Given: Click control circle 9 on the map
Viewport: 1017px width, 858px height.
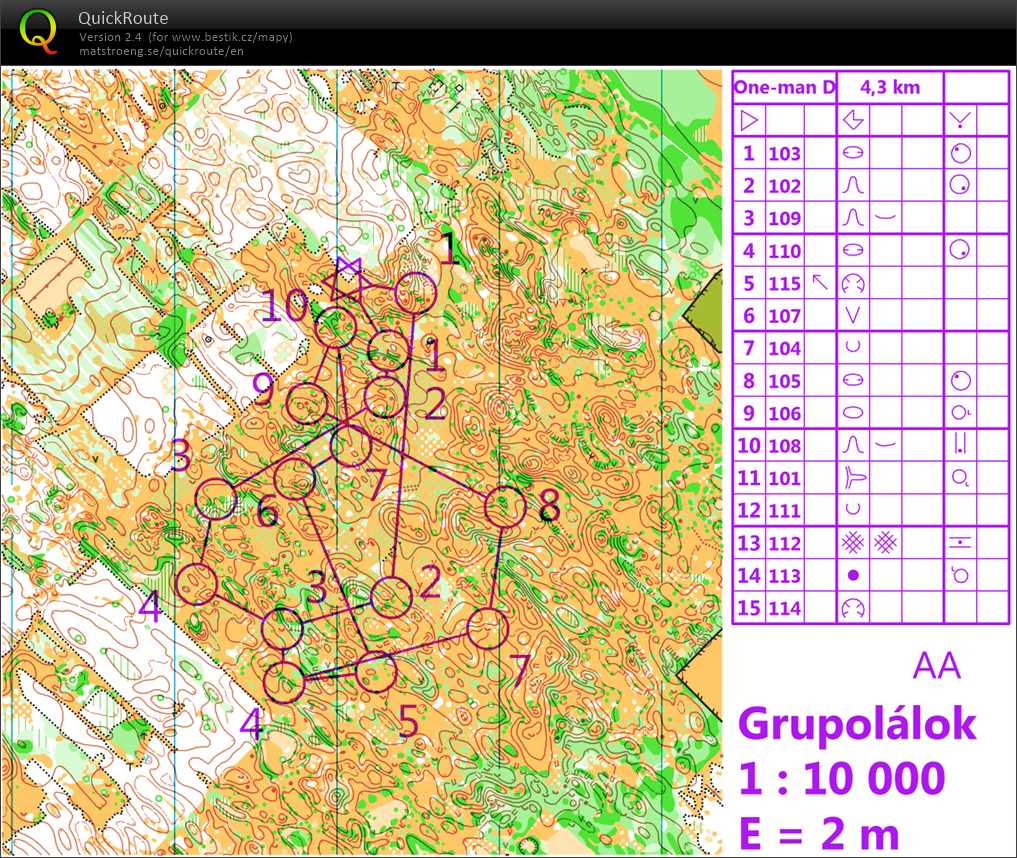Looking at the screenshot, I should [306, 403].
